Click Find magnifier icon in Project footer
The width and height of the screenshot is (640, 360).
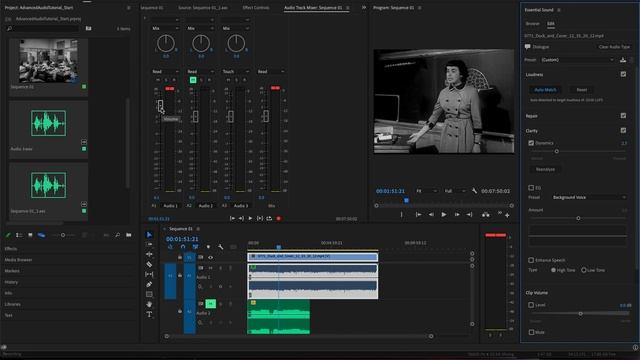tap(118, 235)
